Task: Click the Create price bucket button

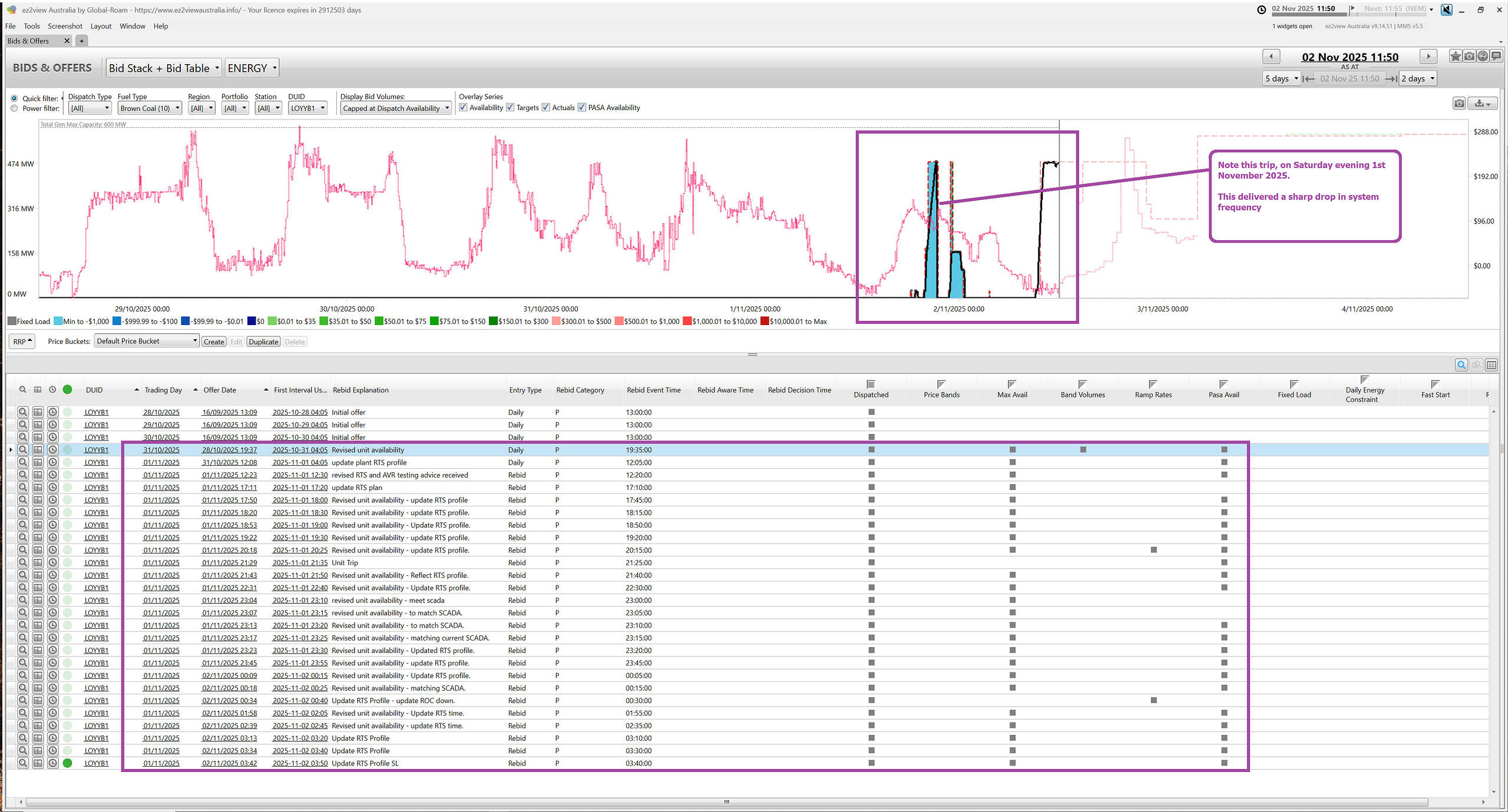Action: [213, 342]
